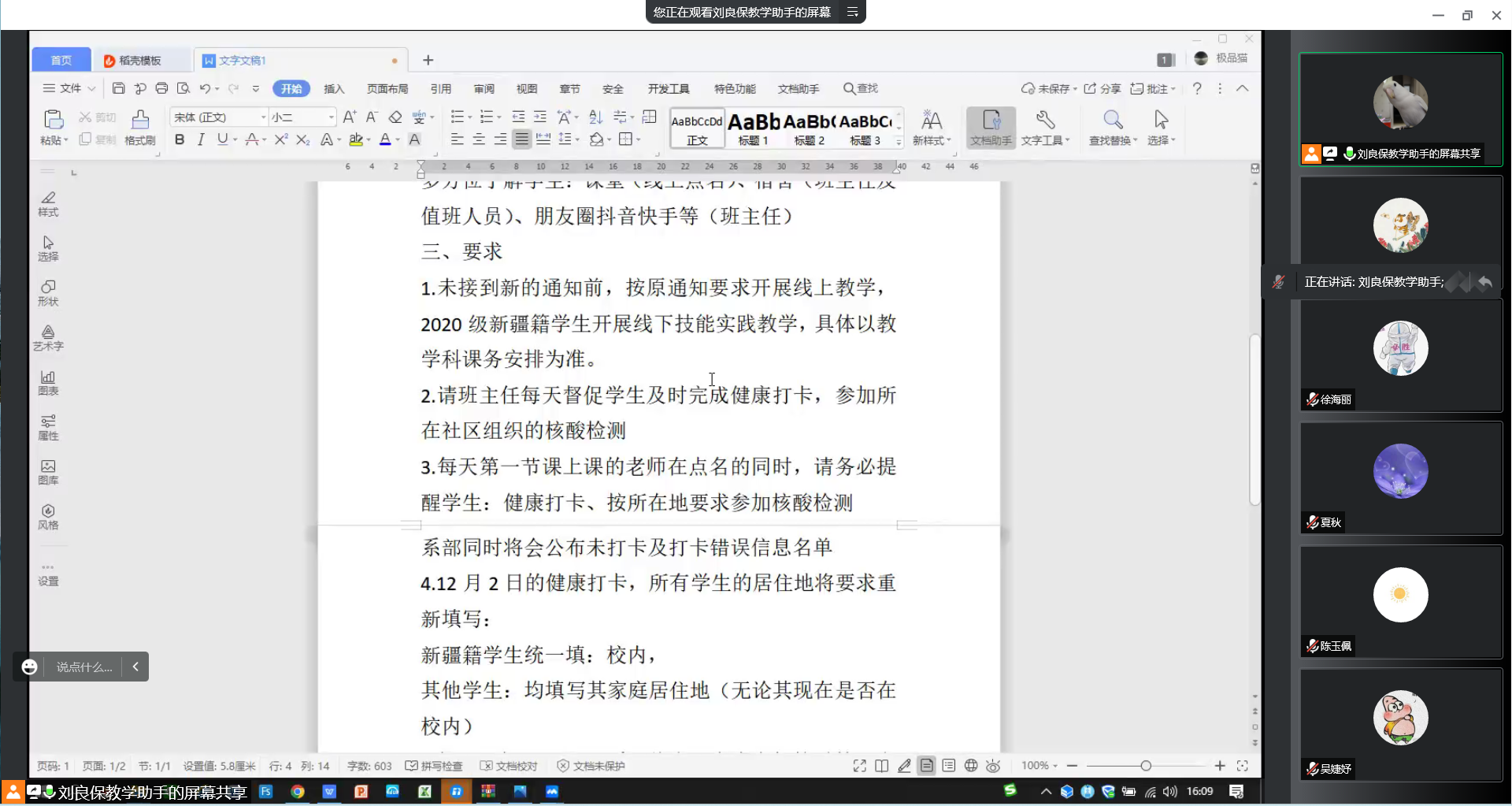The image size is (1512, 806).
Task: Toggle italic formatting
Action: pos(201,139)
